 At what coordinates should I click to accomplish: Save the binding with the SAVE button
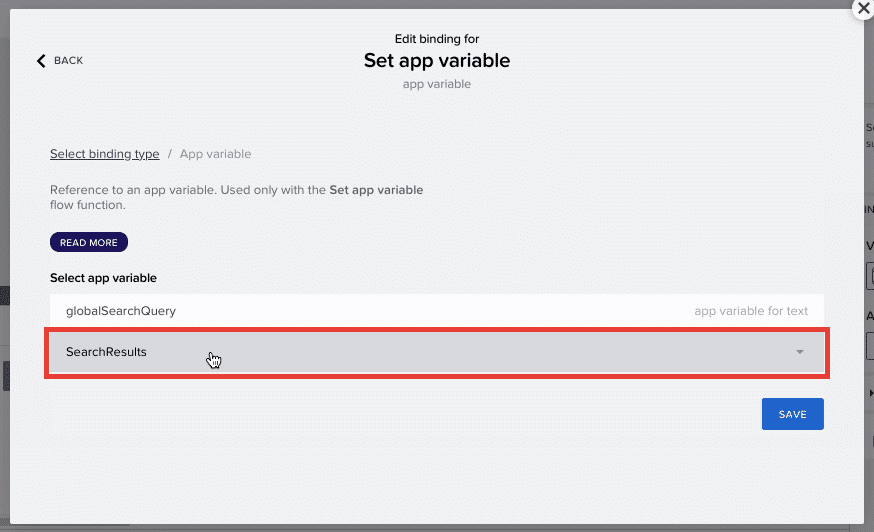click(x=792, y=414)
